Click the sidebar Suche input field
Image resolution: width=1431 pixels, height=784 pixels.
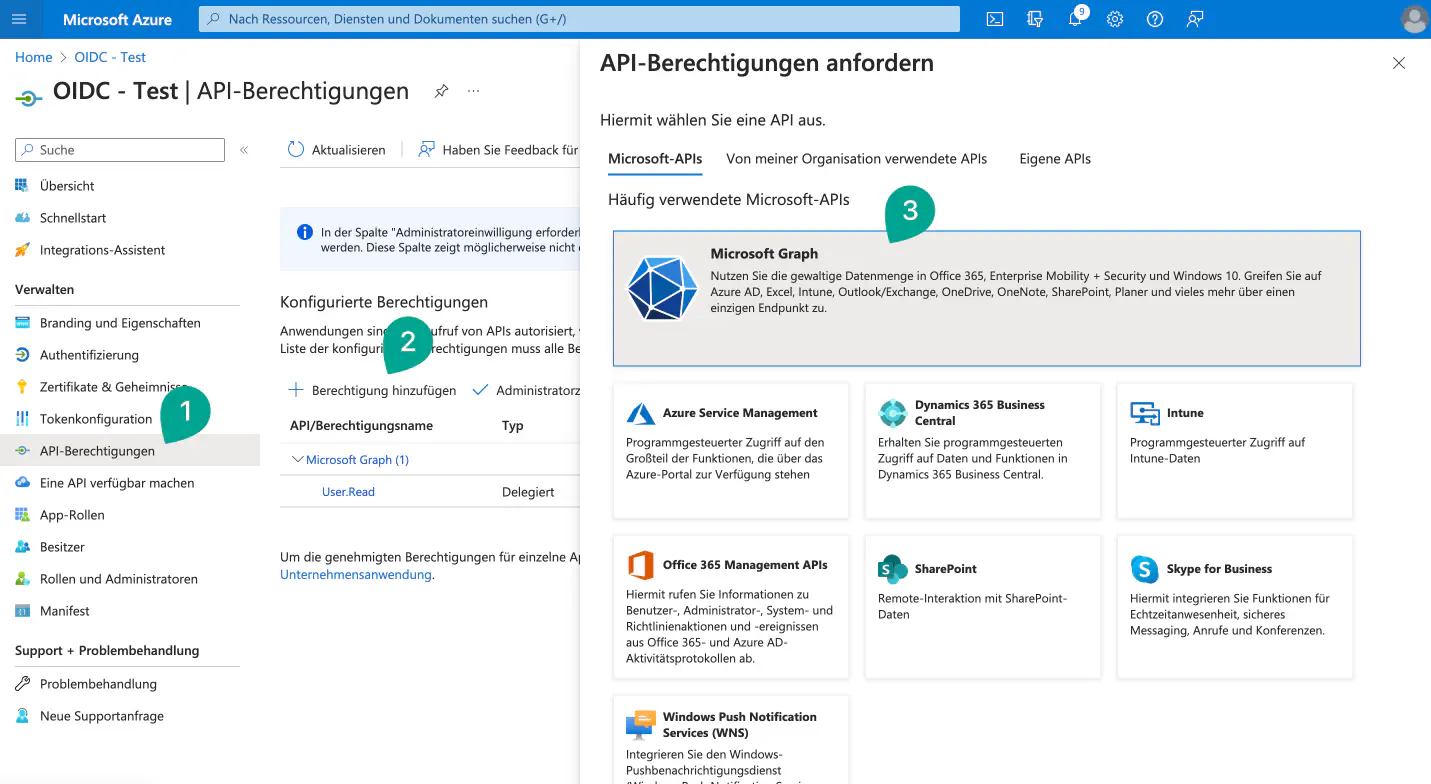[x=120, y=150]
